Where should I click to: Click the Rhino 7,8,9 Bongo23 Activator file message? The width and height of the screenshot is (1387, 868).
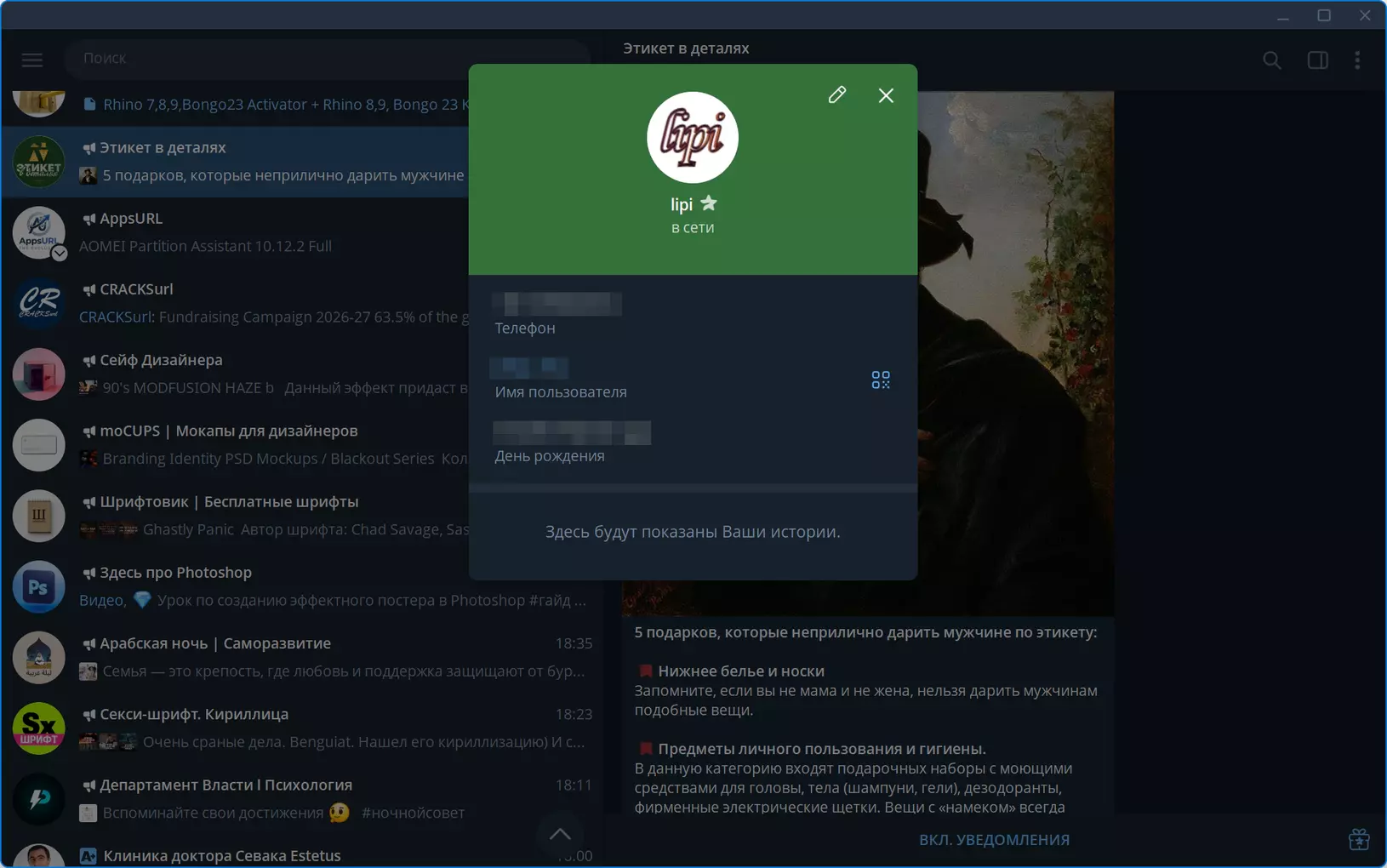[277, 104]
